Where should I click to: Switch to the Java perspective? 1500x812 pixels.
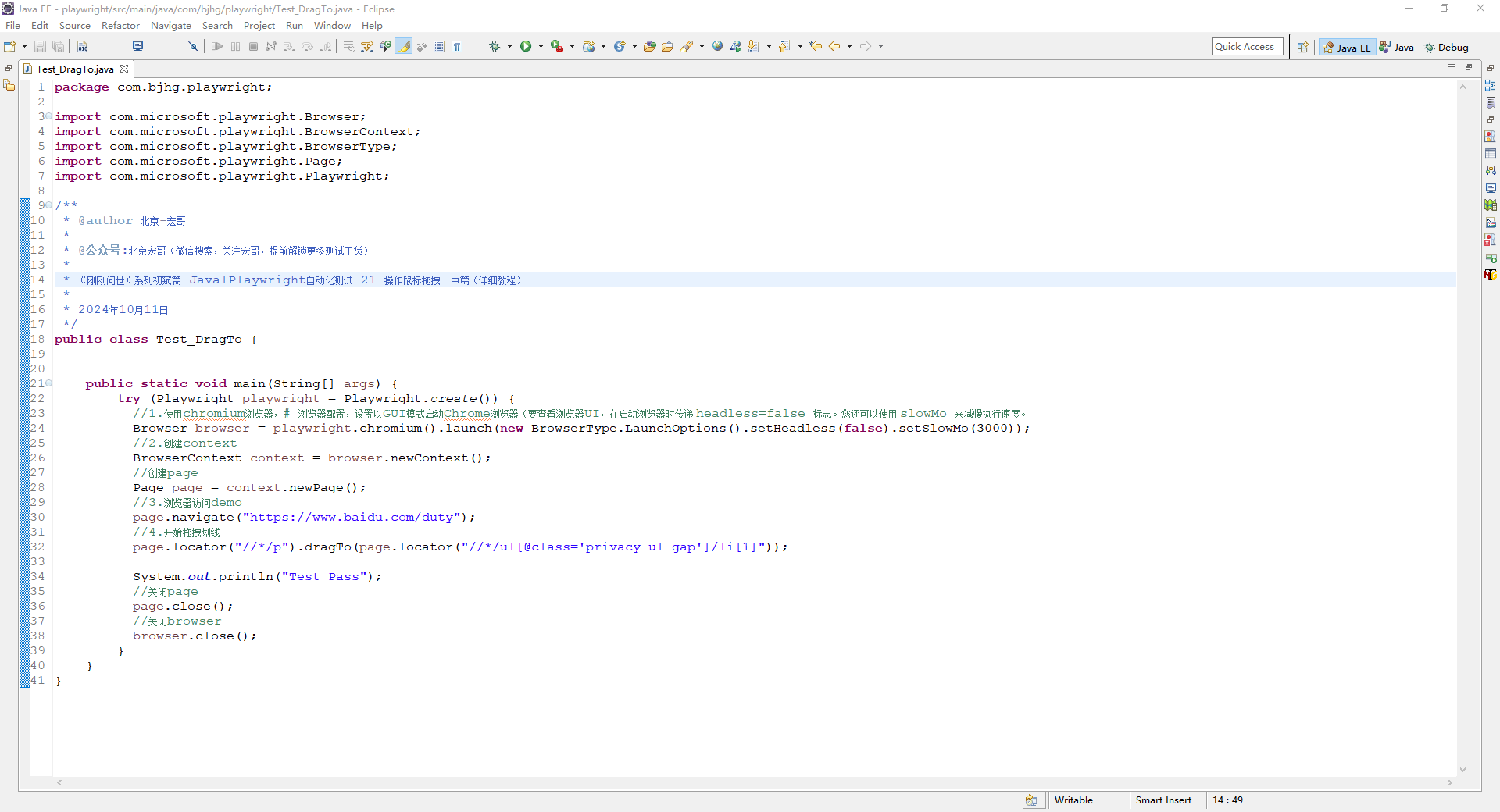click(x=1397, y=48)
